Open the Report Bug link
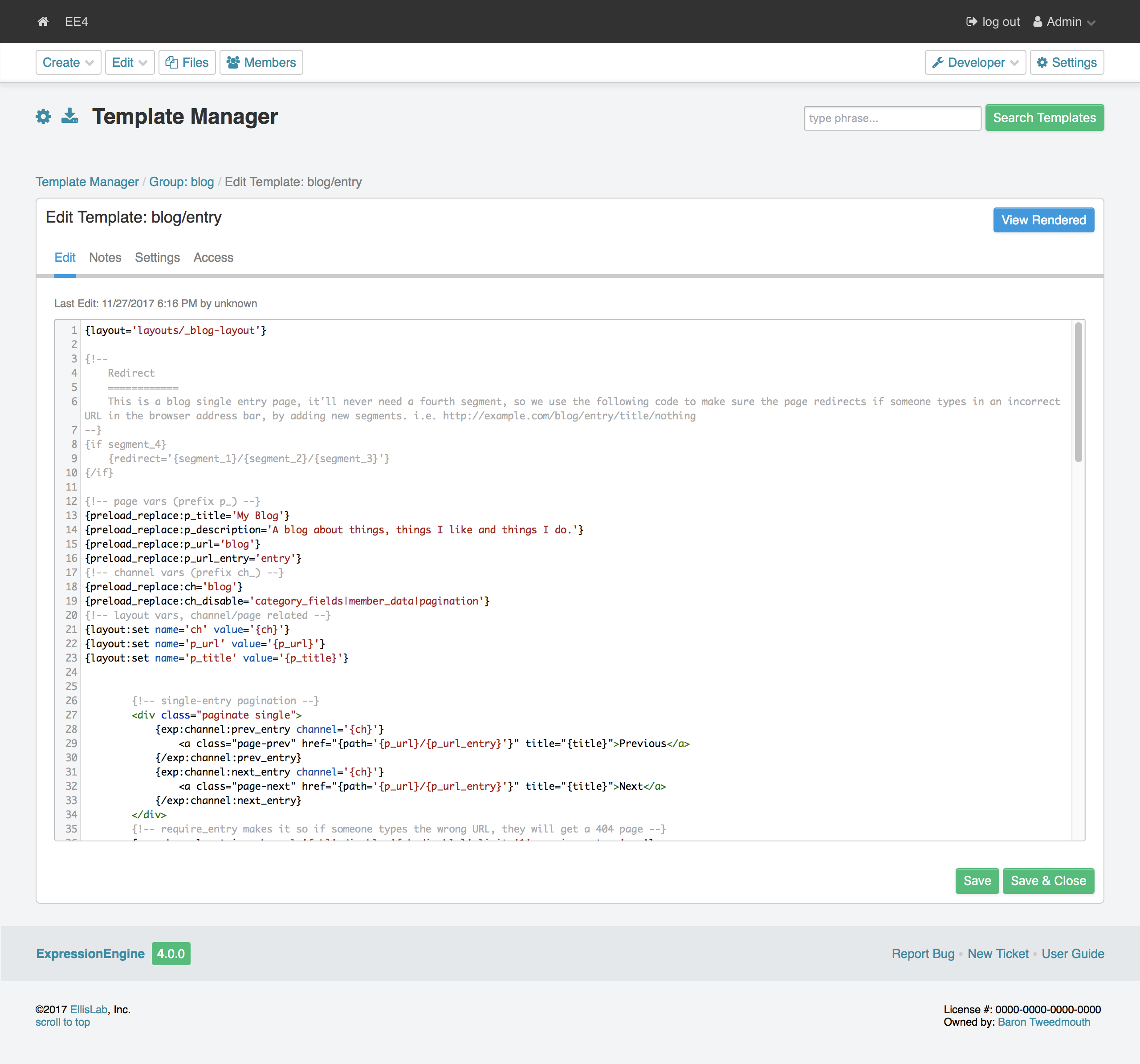Viewport: 1140px width, 1064px height. coord(923,953)
